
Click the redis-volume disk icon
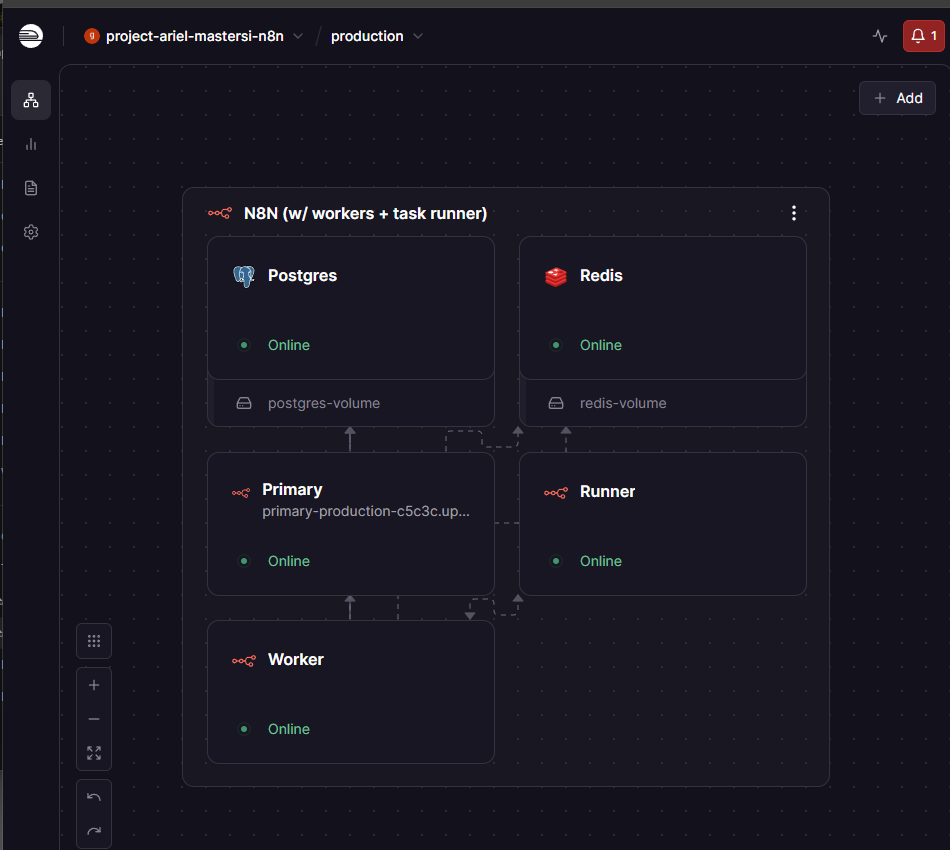click(556, 403)
